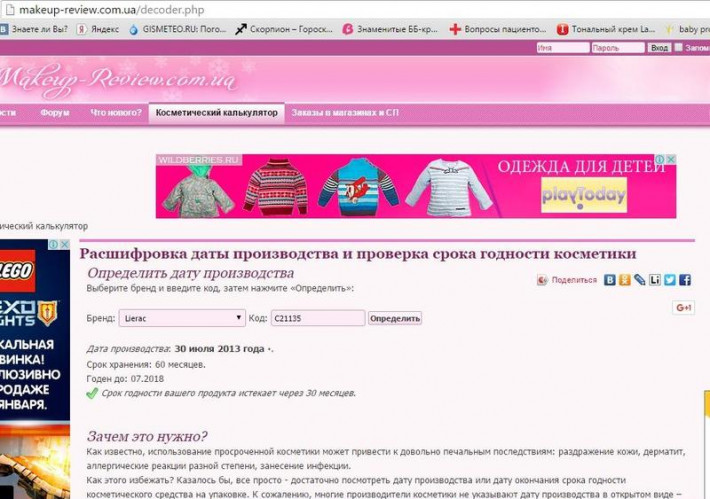Click the Вход login button

[x=659, y=47]
